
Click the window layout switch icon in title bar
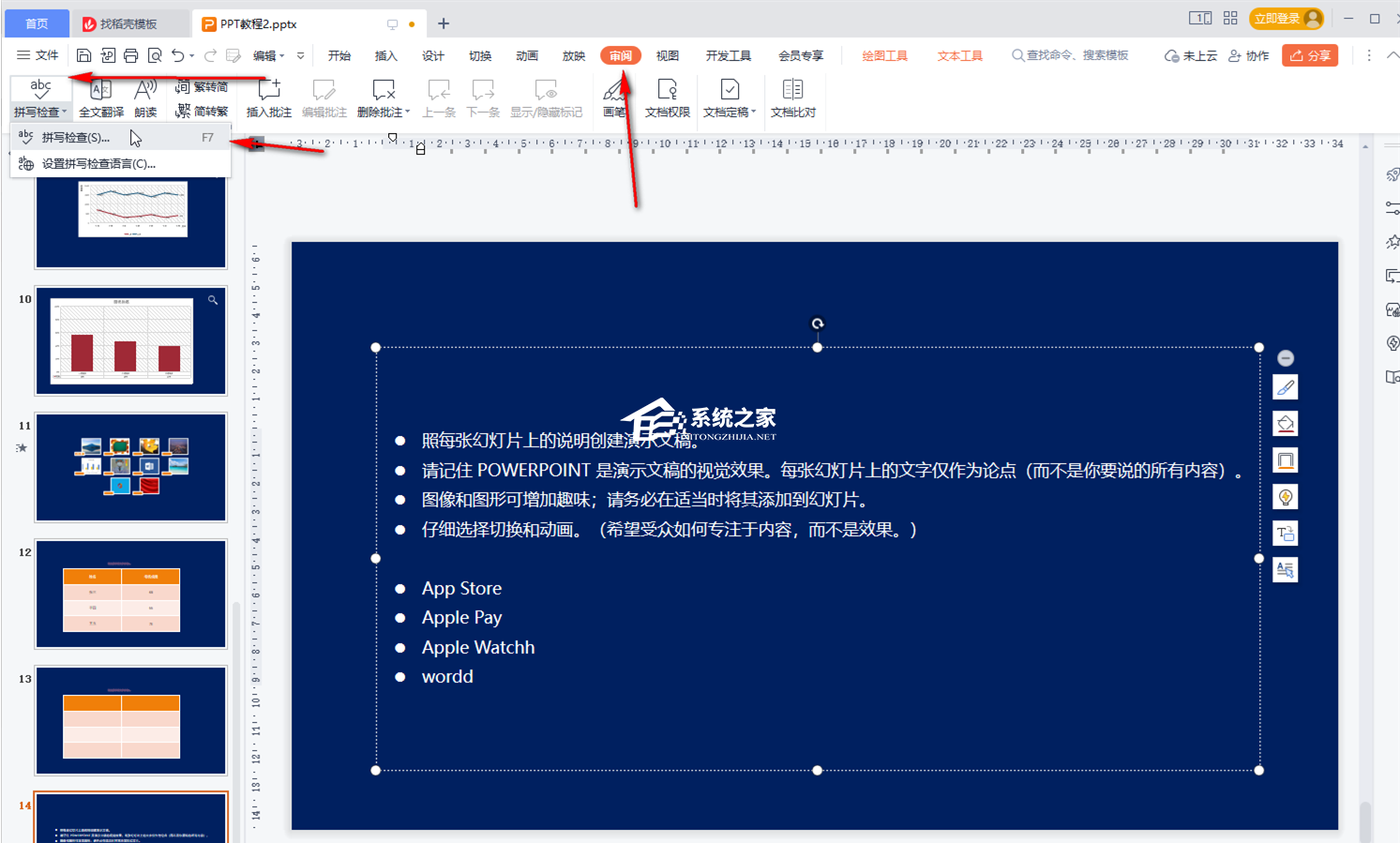coord(1199,18)
